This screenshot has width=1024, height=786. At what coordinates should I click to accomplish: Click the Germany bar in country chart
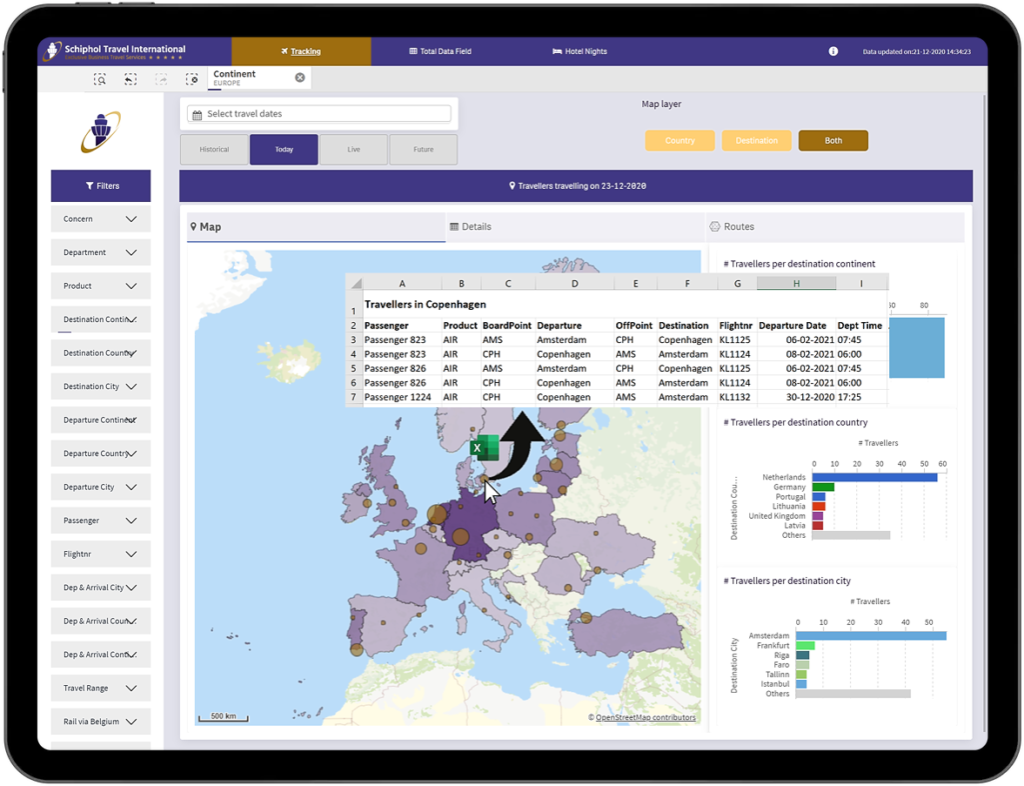click(824, 487)
